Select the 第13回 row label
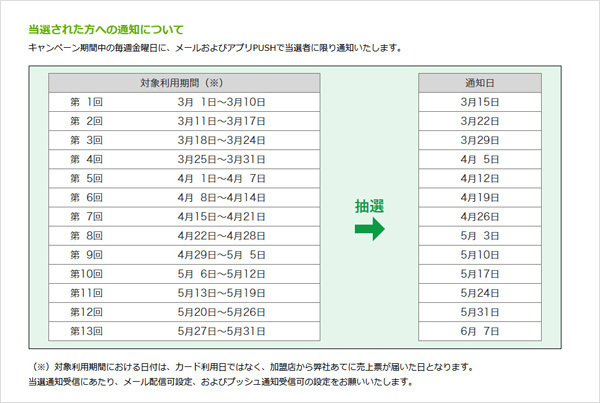This screenshot has height=403, width=600. (x=86, y=331)
